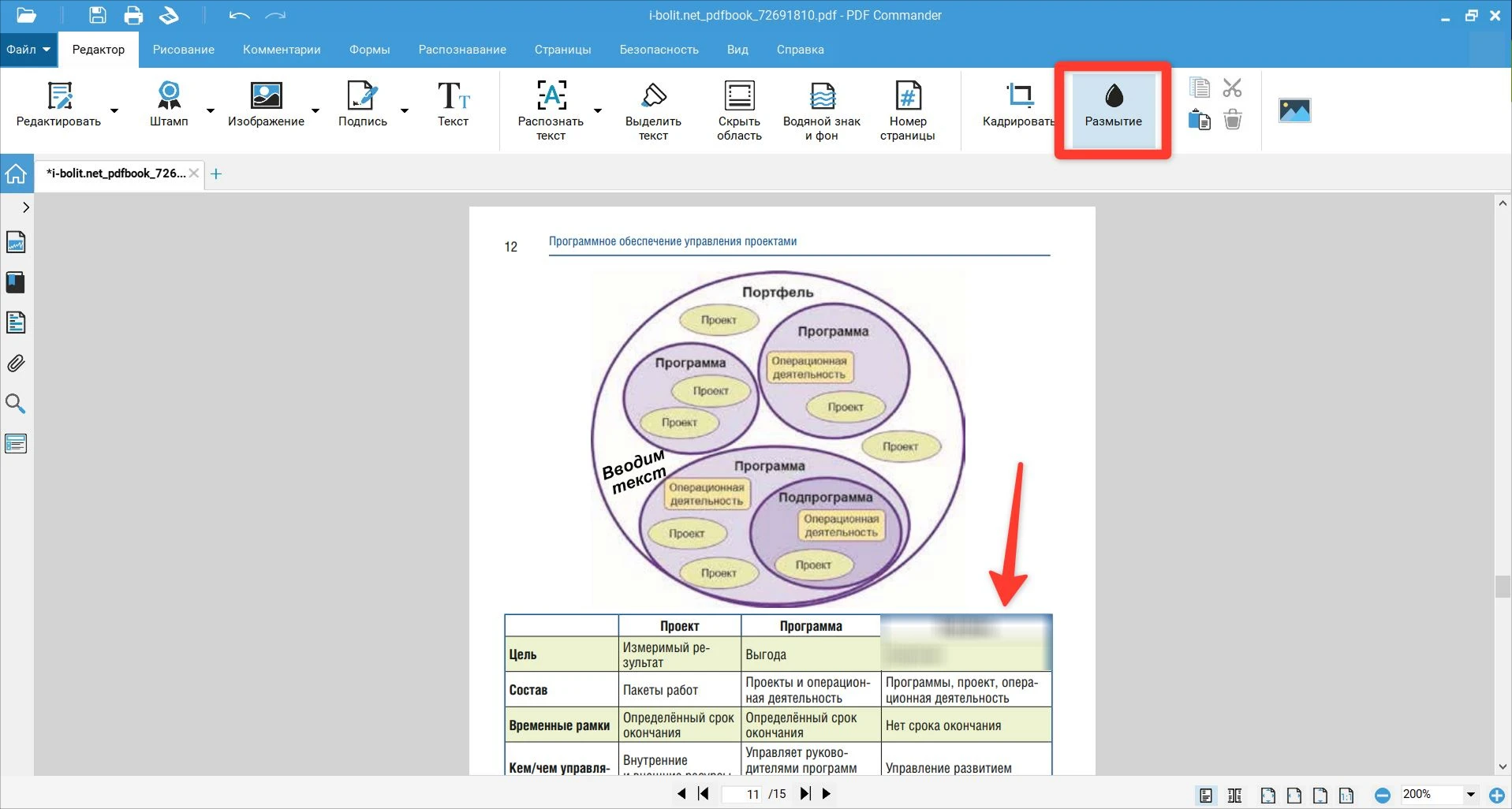Add Номер страницы page numbering
The height and width of the screenshot is (809, 1512).
pyautogui.click(x=907, y=110)
